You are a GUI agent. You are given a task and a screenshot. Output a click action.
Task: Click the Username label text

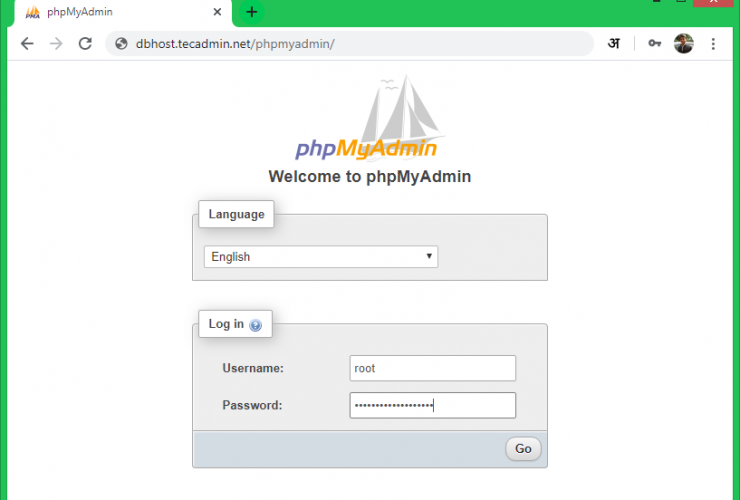pyautogui.click(x=253, y=368)
